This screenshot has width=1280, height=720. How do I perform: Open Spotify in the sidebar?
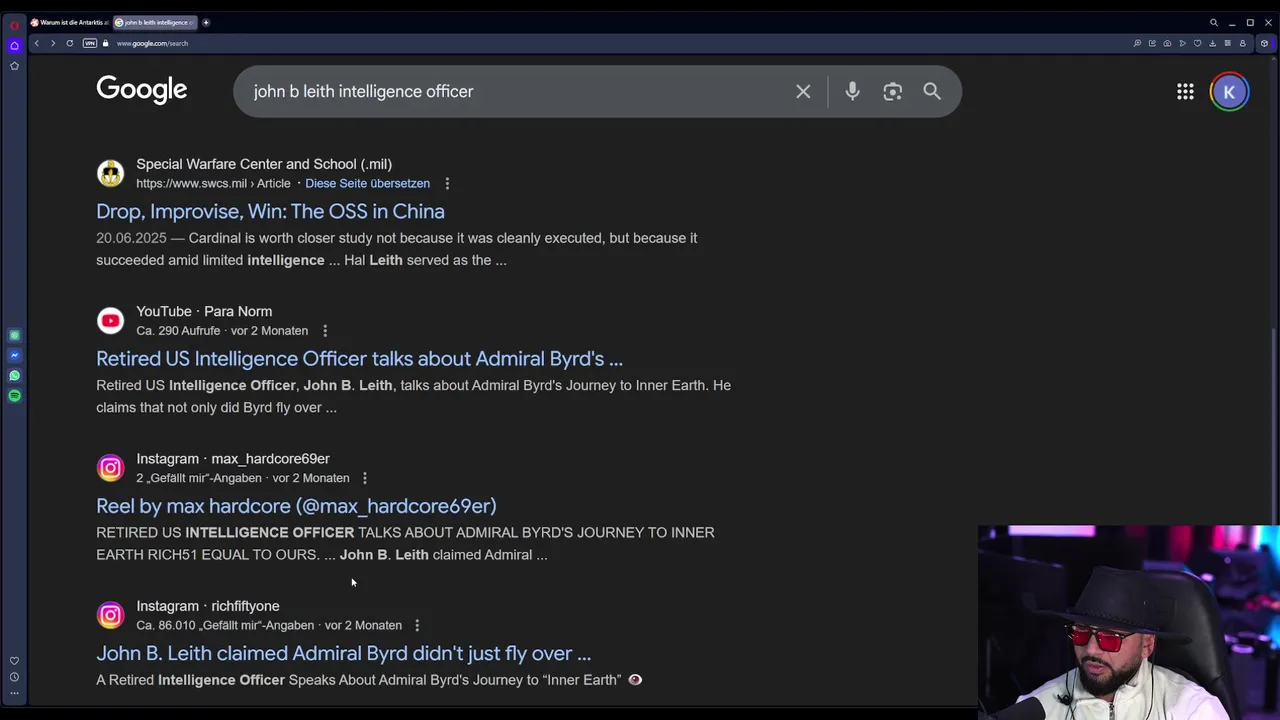click(x=14, y=396)
